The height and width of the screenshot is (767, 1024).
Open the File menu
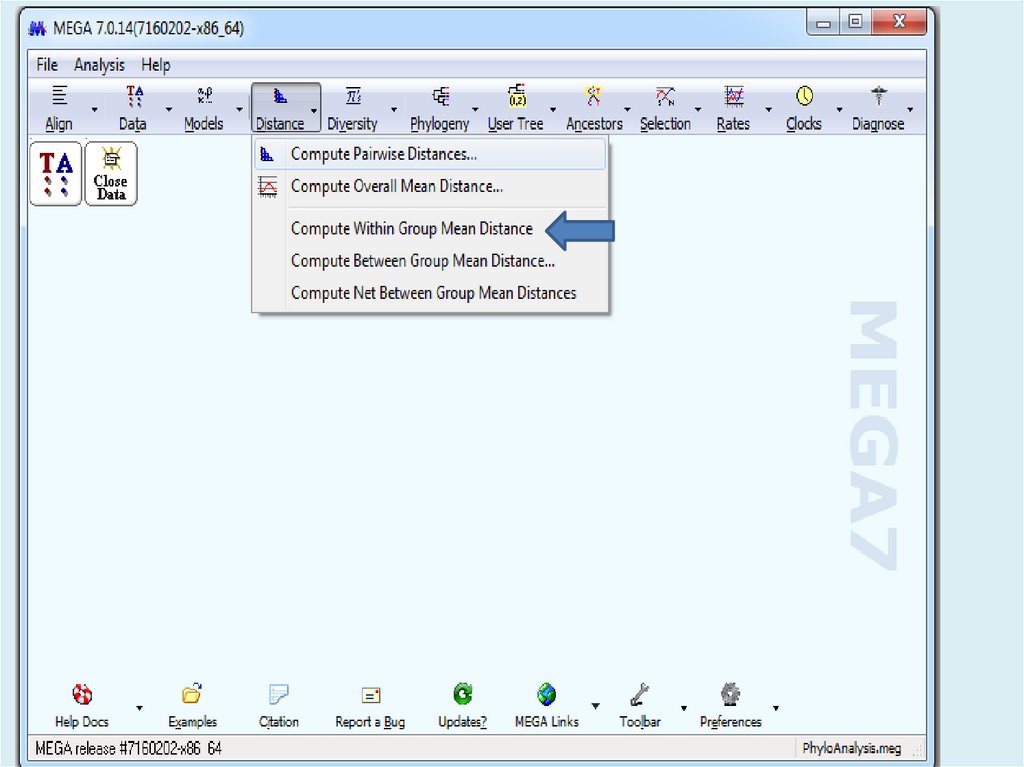(47, 65)
